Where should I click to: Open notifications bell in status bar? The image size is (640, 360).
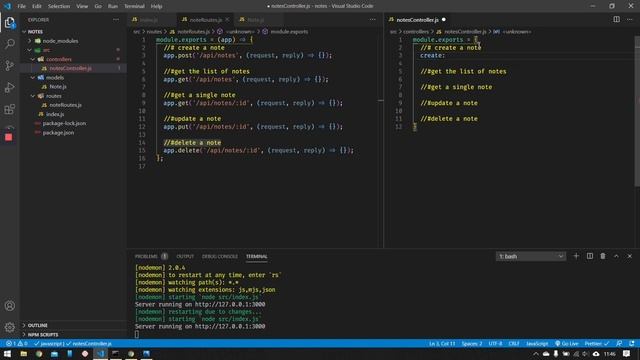[632, 344]
